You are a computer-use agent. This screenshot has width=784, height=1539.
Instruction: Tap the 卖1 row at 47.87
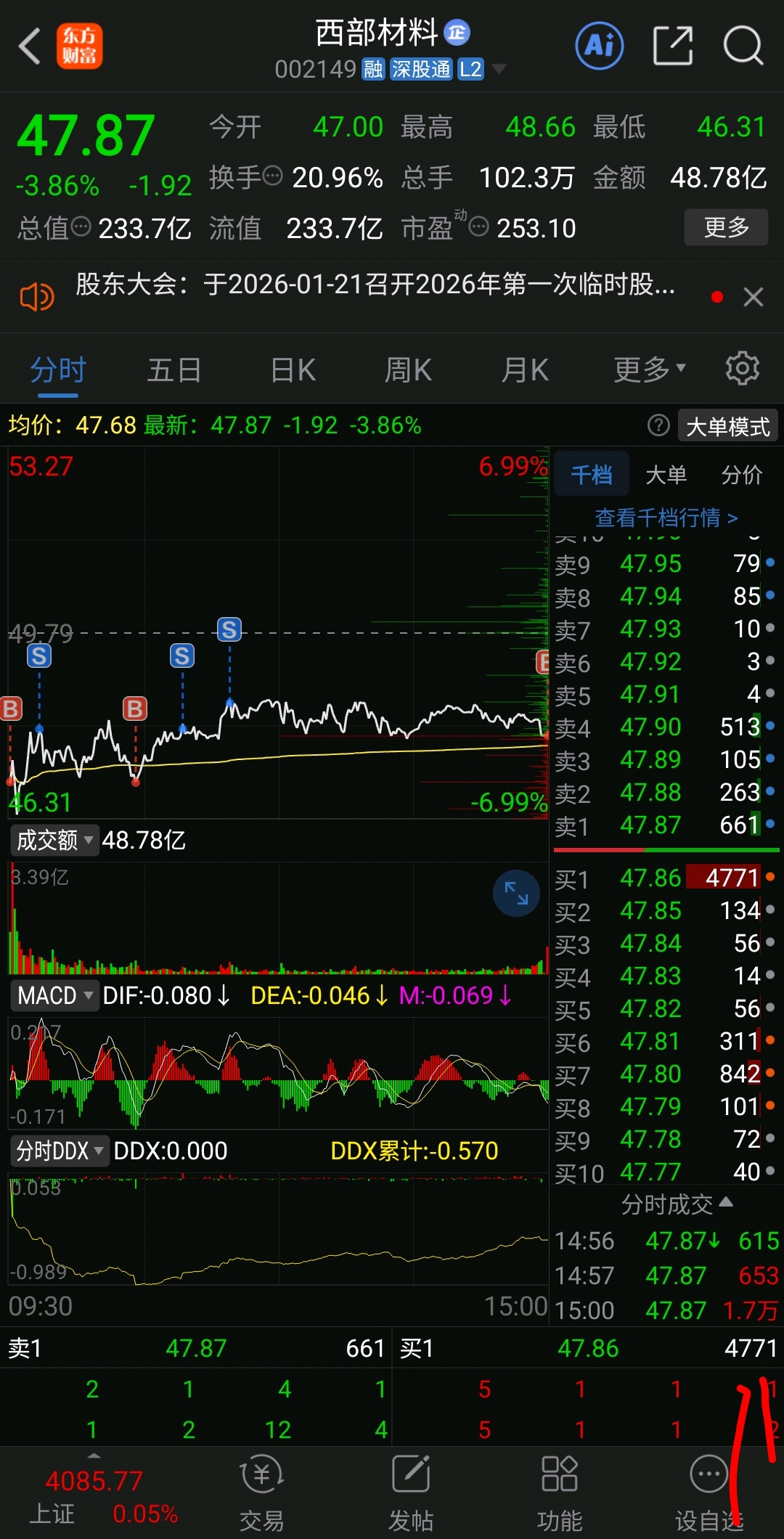(666, 825)
